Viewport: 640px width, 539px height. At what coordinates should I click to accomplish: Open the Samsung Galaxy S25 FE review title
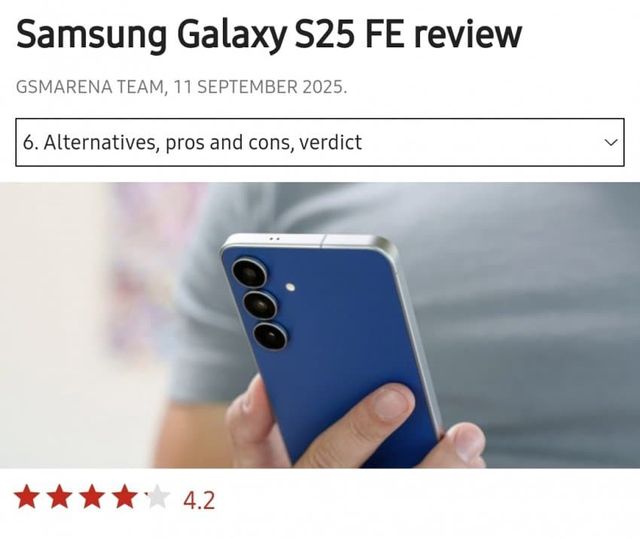point(269,34)
